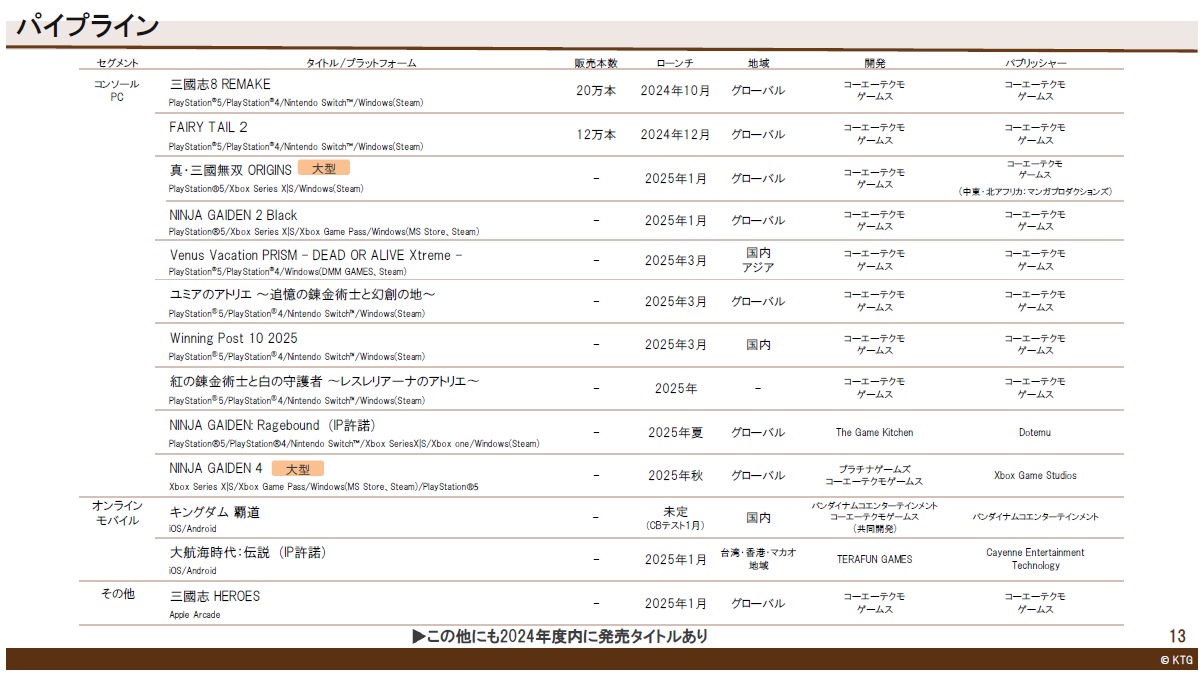Click the title キングダム 覇道
This screenshot has width=1203, height=683.
click(x=214, y=512)
